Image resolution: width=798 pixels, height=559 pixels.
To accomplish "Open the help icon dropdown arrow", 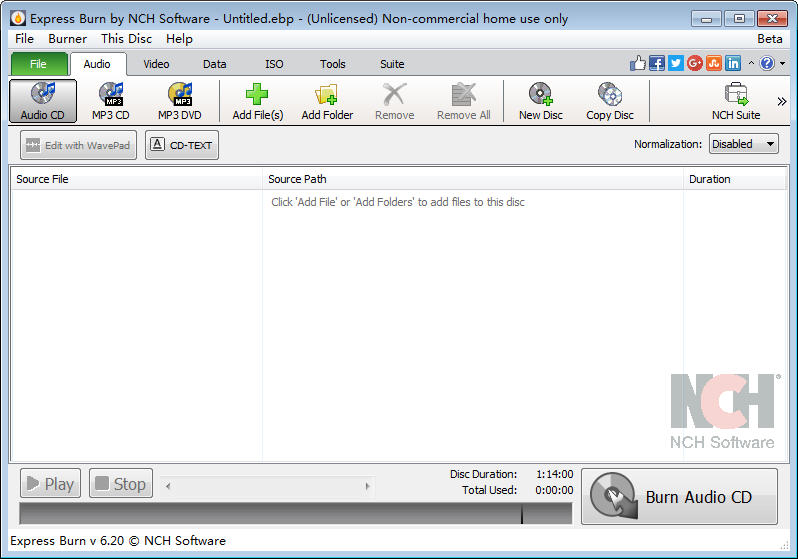I will coord(782,64).
